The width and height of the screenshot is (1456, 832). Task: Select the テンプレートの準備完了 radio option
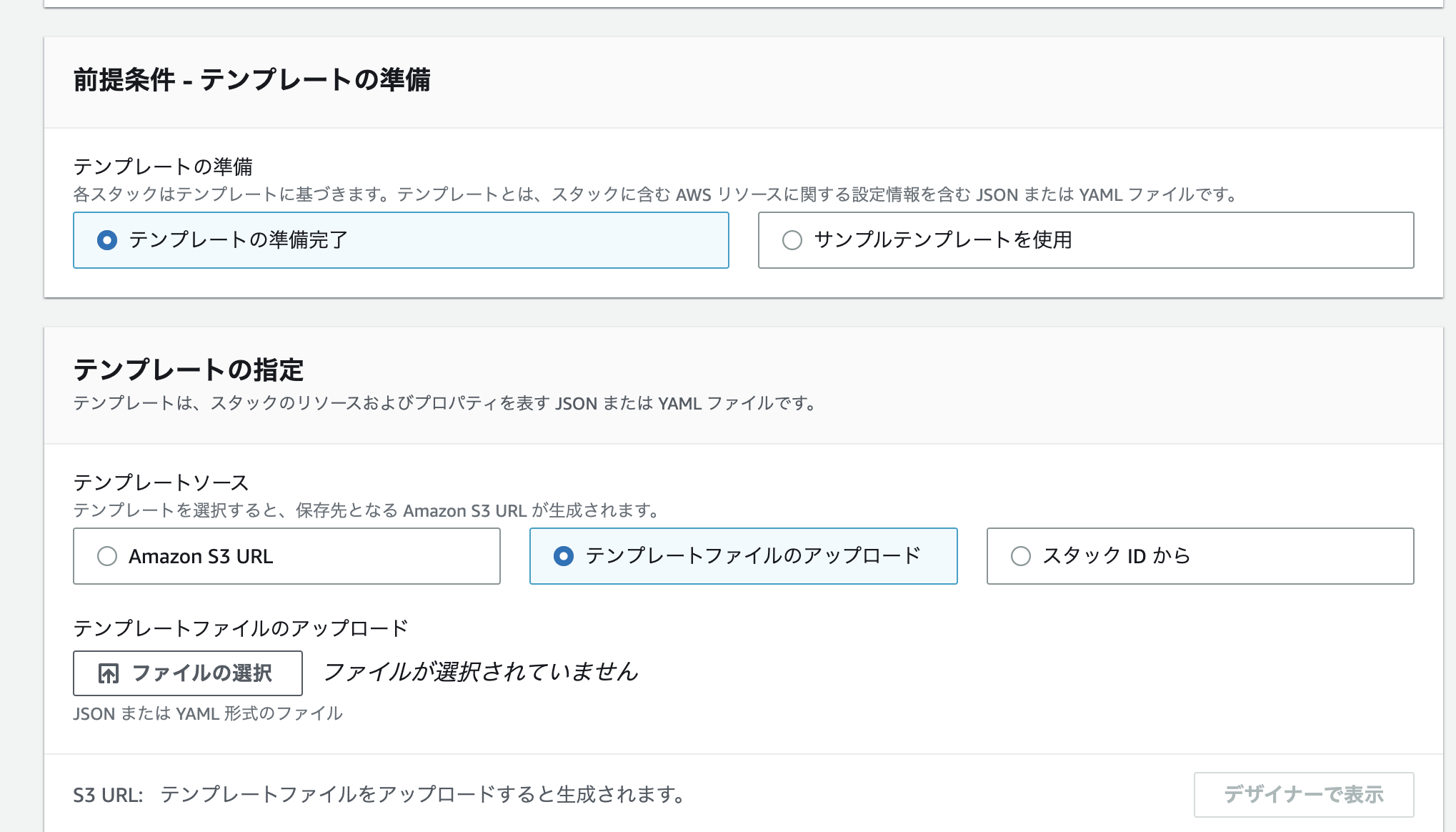point(401,240)
